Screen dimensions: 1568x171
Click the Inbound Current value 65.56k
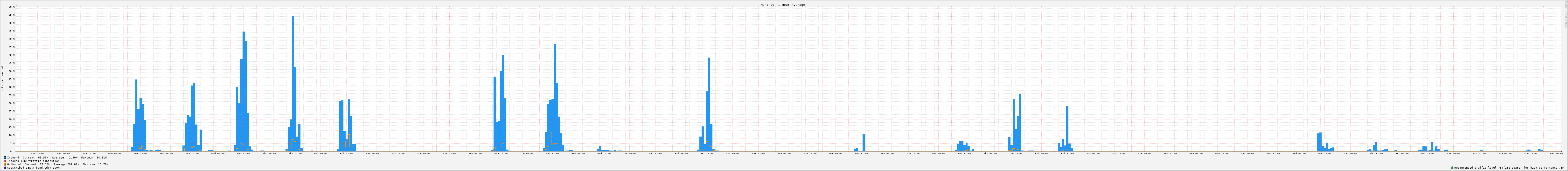pos(43,158)
